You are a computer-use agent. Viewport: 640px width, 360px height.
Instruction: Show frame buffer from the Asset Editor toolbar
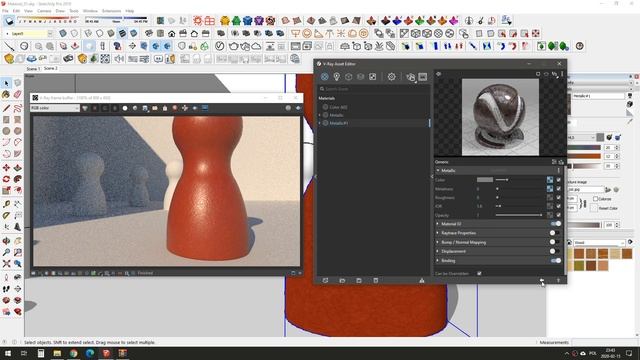(423, 77)
